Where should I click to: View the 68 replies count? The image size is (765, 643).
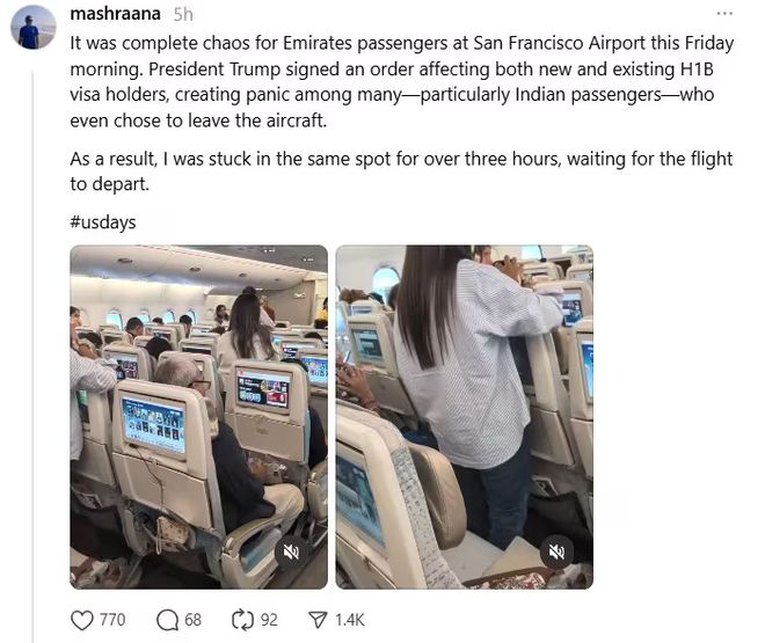pyautogui.click(x=193, y=620)
